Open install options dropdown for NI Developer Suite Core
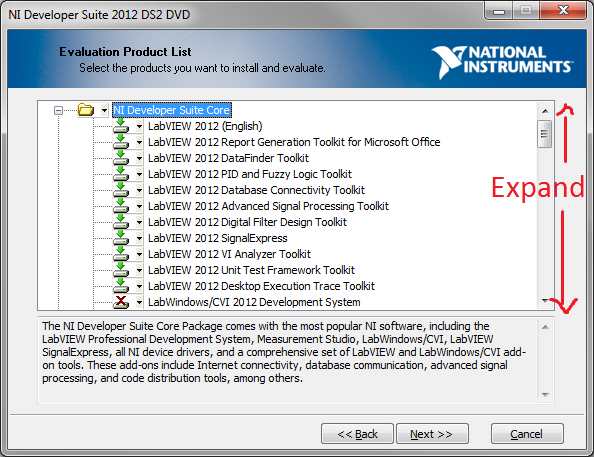This screenshot has width=594, height=457. (104, 110)
